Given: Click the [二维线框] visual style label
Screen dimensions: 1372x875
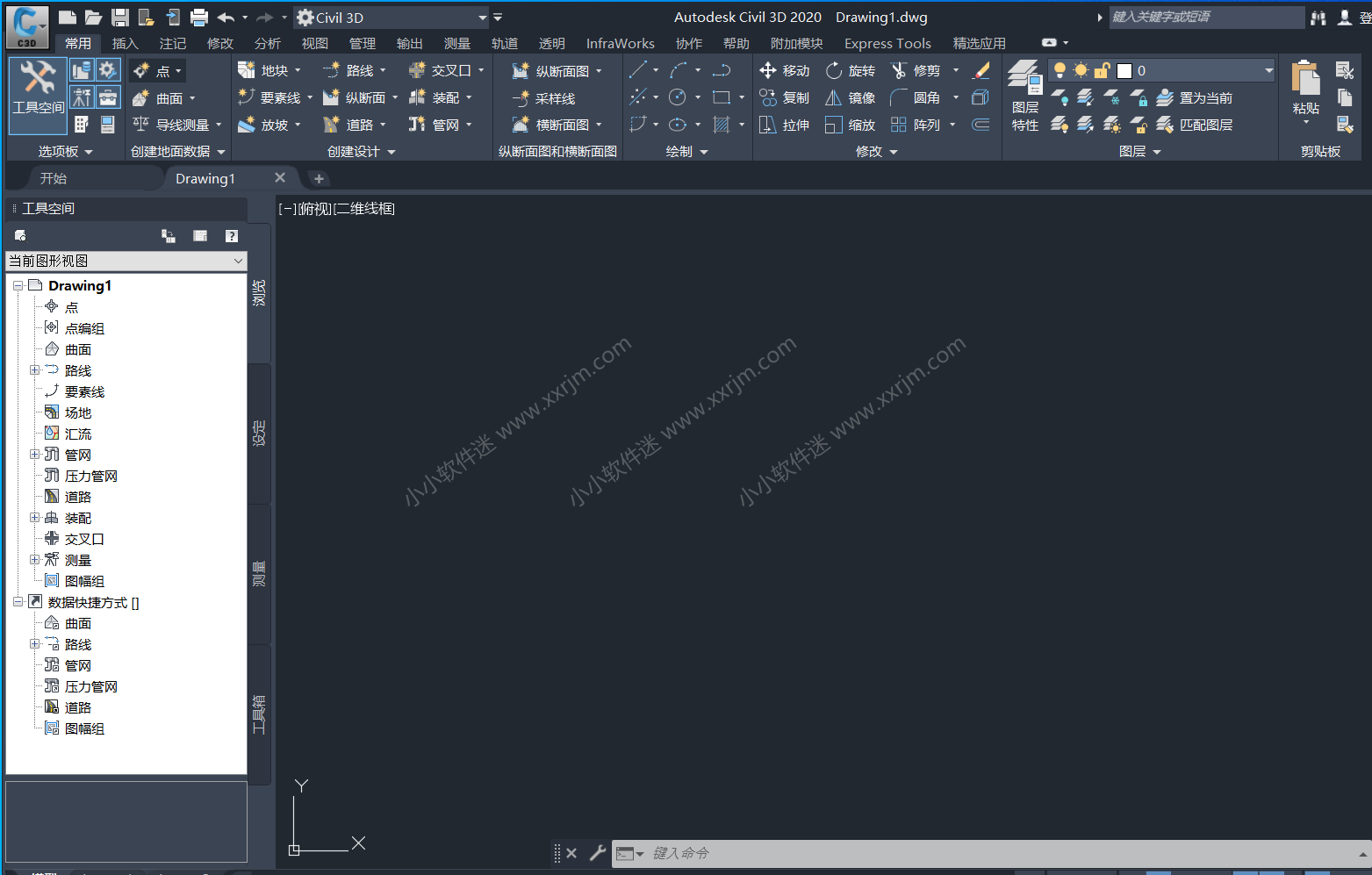Looking at the screenshot, I should pyautogui.click(x=364, y=209).
